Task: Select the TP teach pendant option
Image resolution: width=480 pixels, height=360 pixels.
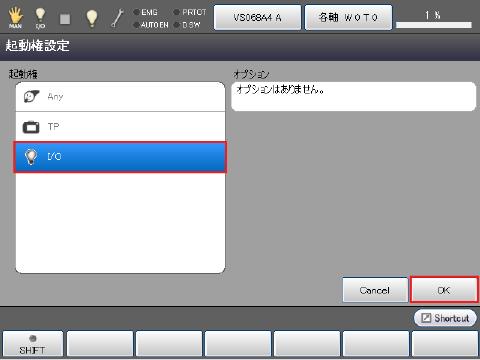Action: click(x=120, y=127)
